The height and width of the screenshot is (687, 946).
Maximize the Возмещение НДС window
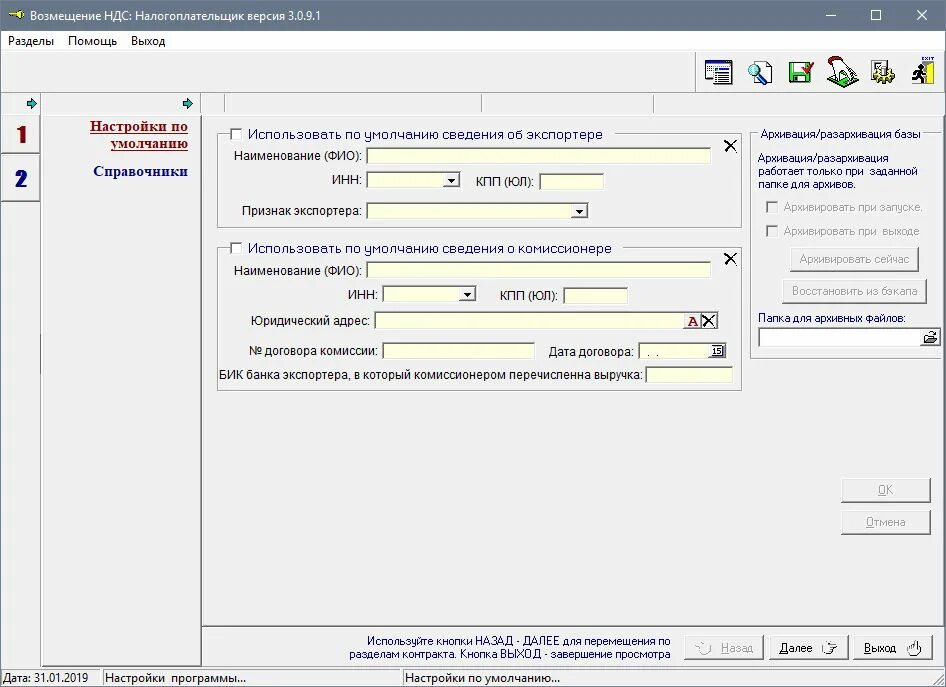876,15
